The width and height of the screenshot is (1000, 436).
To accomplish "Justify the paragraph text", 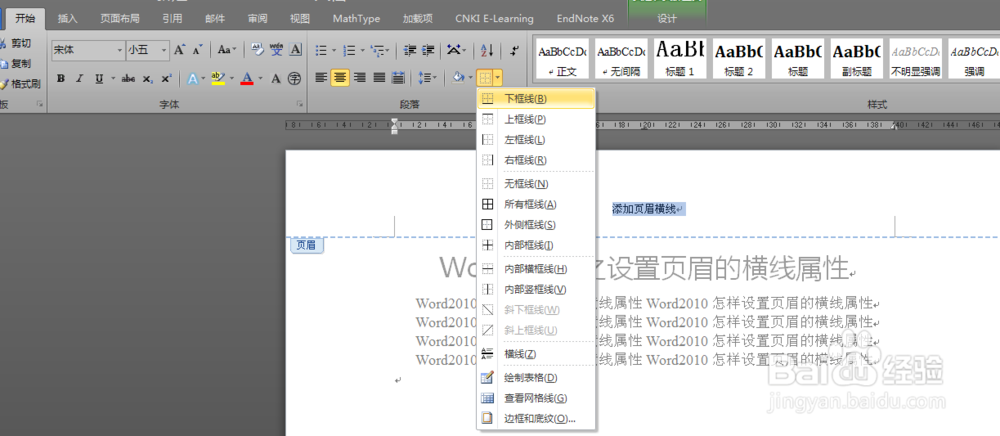I will coord(379,78).
